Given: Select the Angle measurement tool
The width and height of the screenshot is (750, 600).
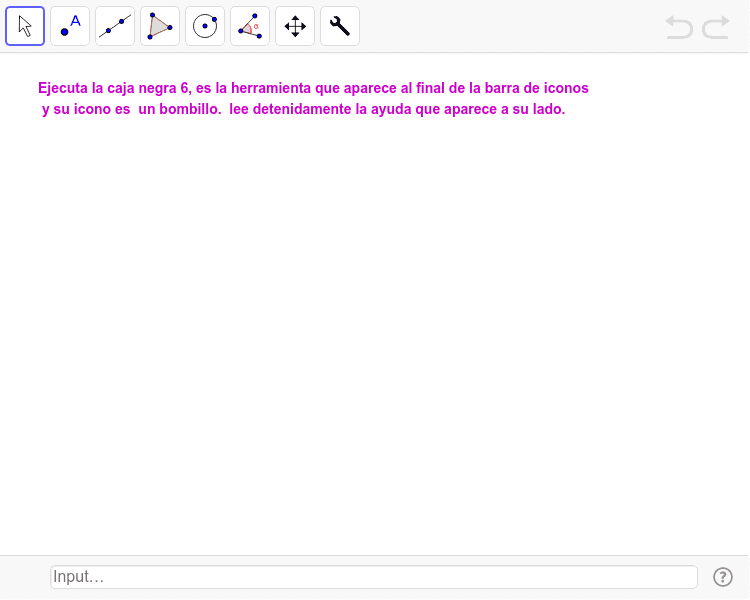Looking at the screenshot, I should point(250,26).
